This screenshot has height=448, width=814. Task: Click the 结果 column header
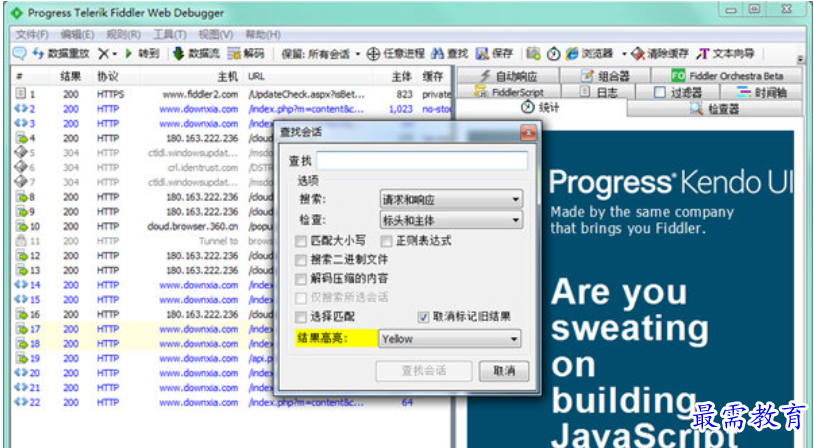pyautogui.click(x=71, y=77)
